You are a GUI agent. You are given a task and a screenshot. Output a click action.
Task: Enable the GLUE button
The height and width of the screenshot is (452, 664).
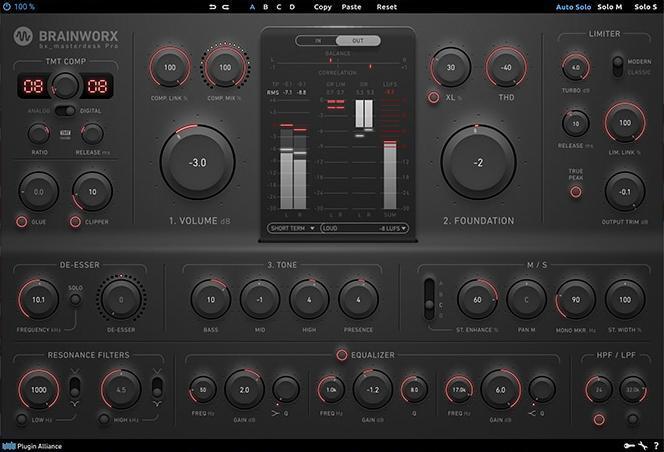coord(20,221)
